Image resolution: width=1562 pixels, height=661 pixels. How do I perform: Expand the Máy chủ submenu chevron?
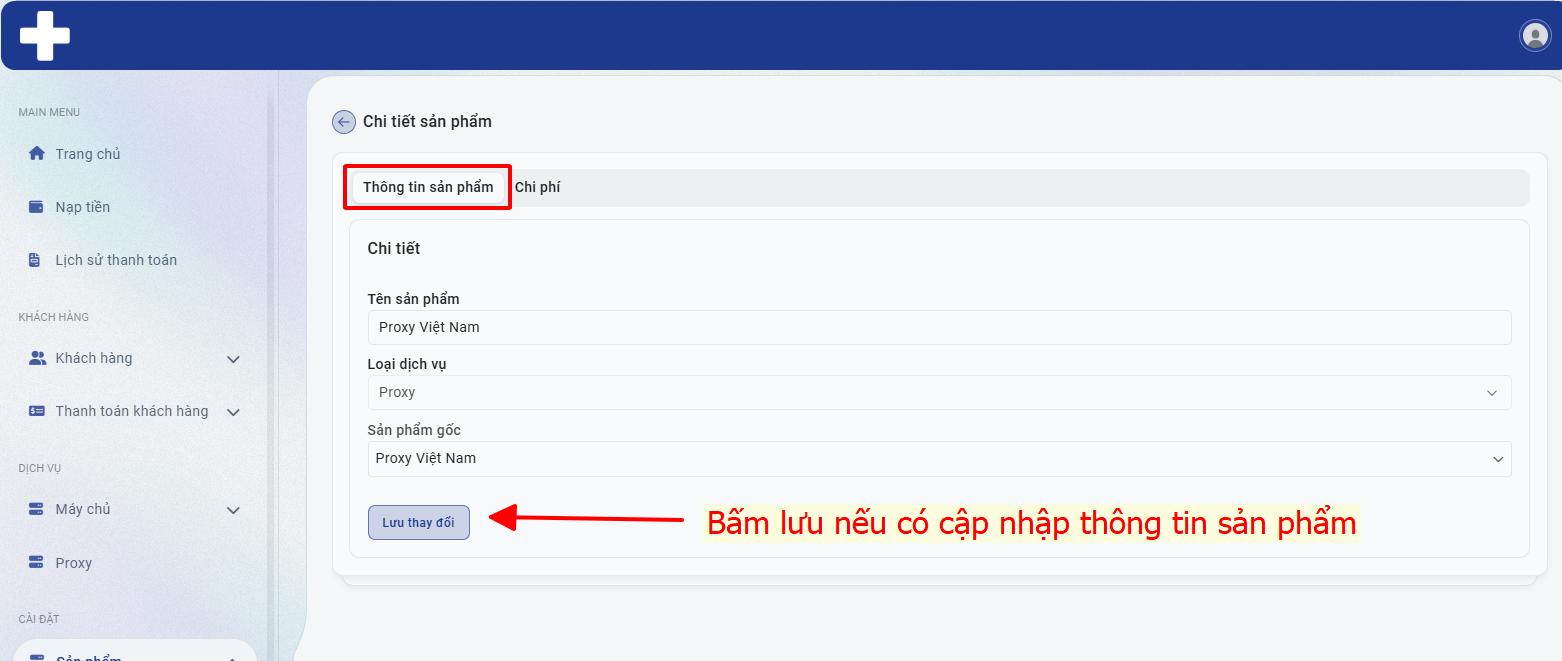pyautogui.click(x=233, y=510)
